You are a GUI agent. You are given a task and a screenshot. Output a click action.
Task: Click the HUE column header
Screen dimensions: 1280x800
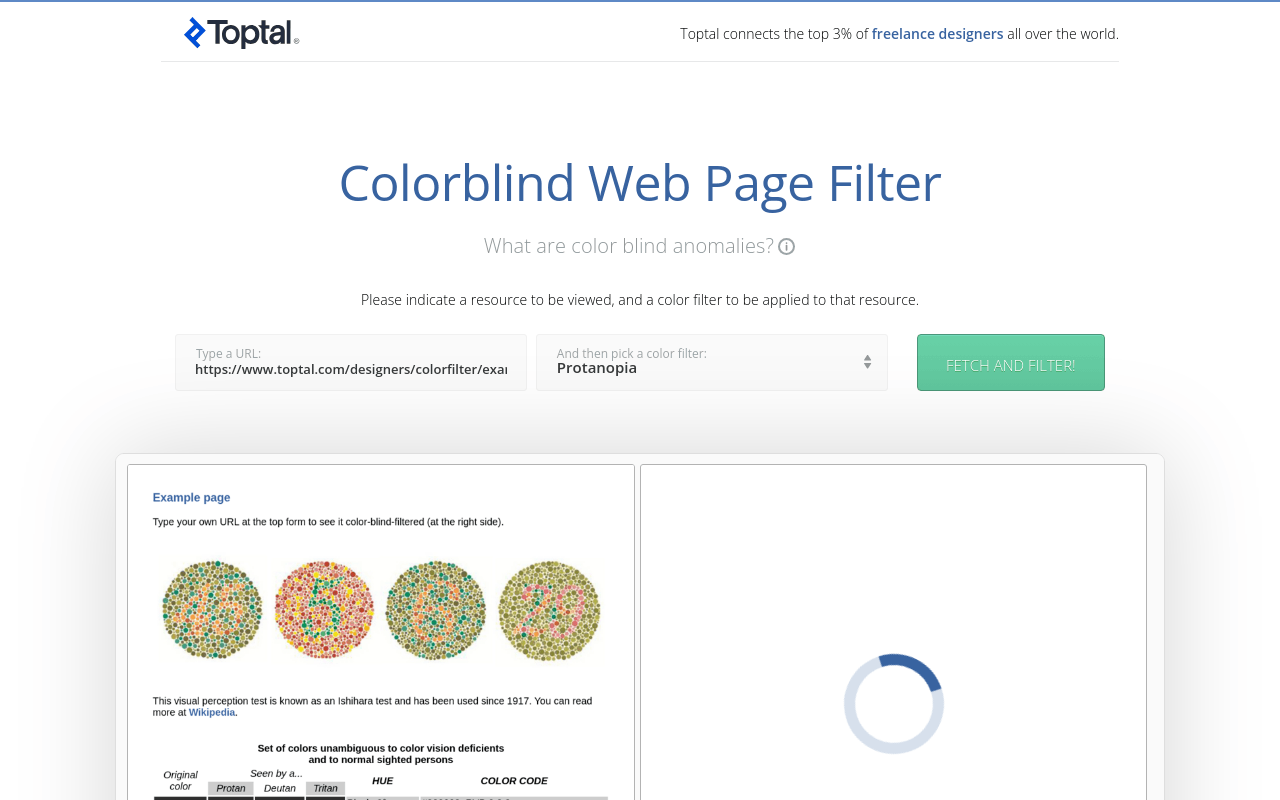[382, 781]
